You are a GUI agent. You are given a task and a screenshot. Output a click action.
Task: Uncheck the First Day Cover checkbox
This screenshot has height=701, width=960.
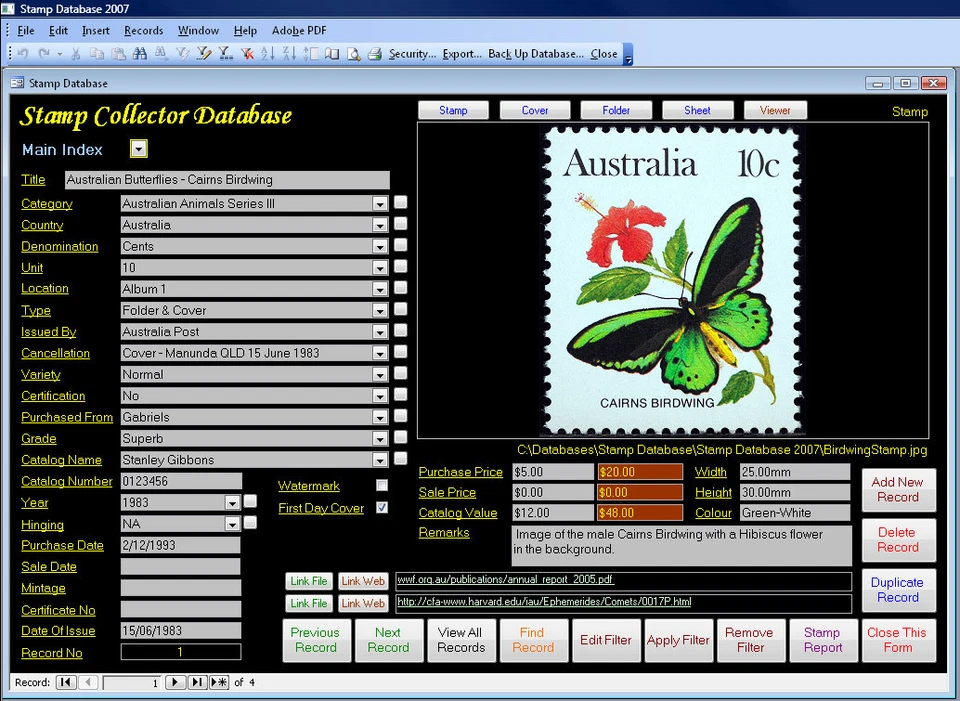[380, 507]
